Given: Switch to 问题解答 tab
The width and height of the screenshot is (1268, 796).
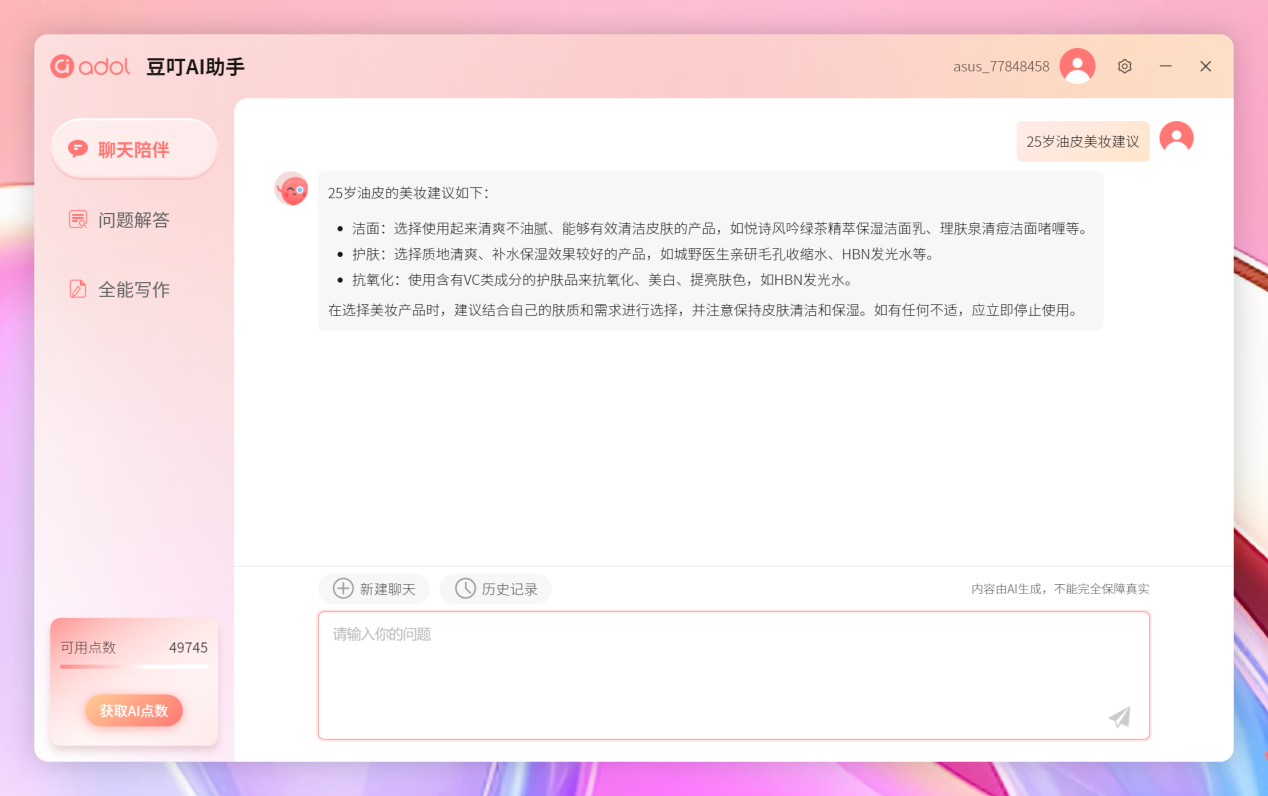Looking at the screenshot, I should pos(133,220).
